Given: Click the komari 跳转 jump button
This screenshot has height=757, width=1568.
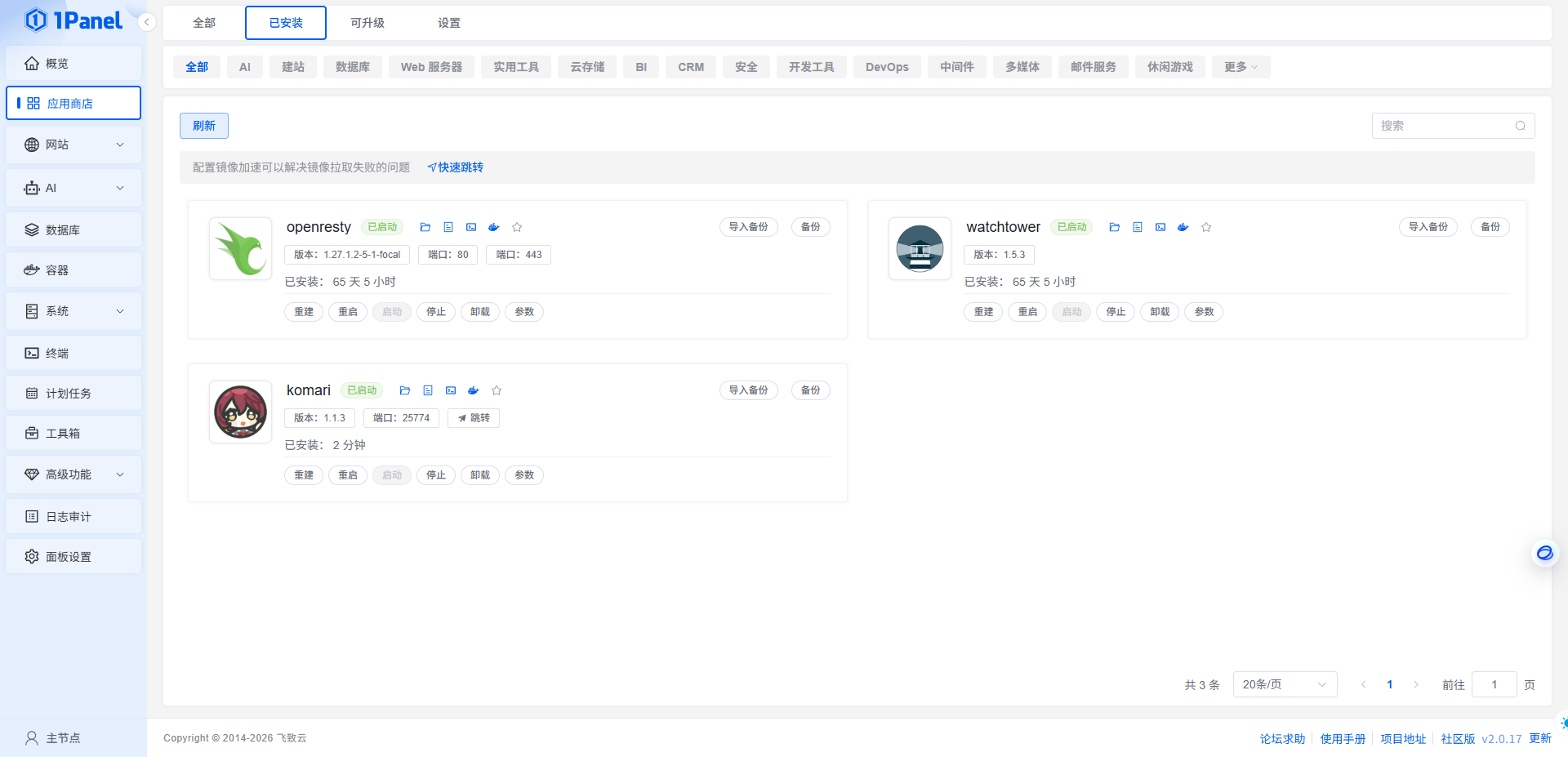Looking at the screenshot, I should (x=474, y=418).
